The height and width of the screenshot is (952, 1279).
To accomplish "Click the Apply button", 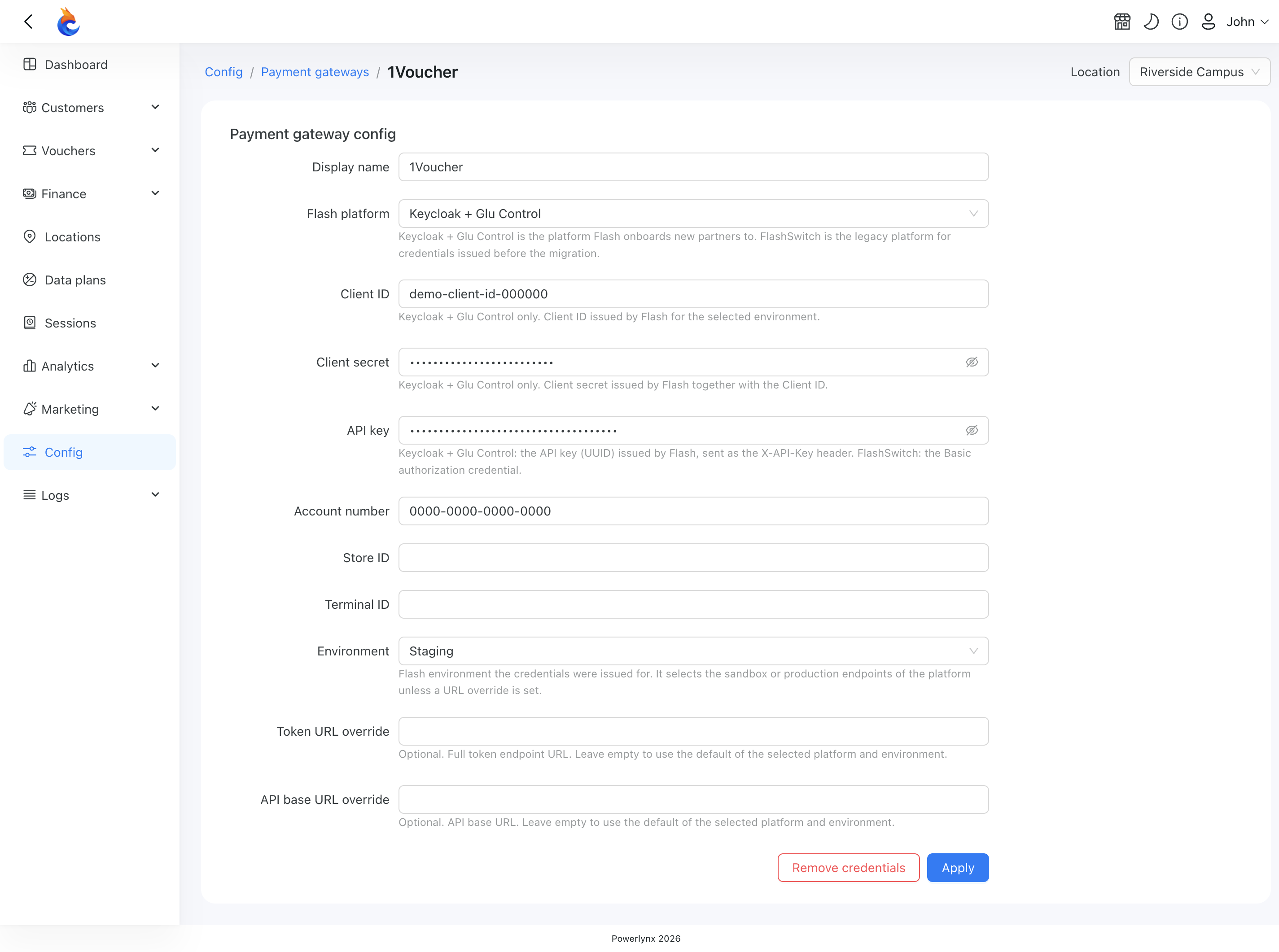I will 957,868.
